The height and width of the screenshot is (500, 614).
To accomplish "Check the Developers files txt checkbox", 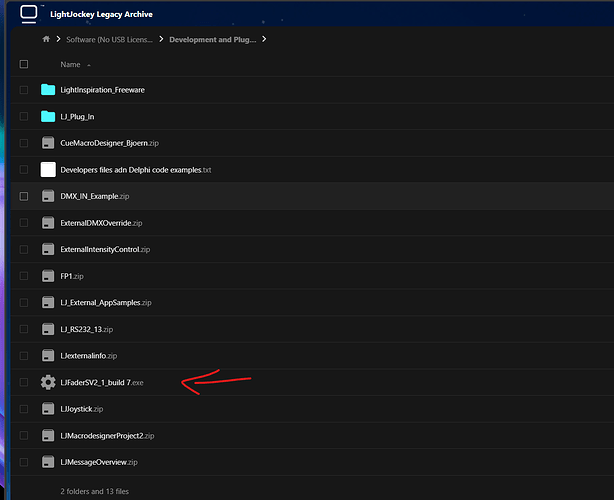I will pyautogui.click(x=24, y=170).
